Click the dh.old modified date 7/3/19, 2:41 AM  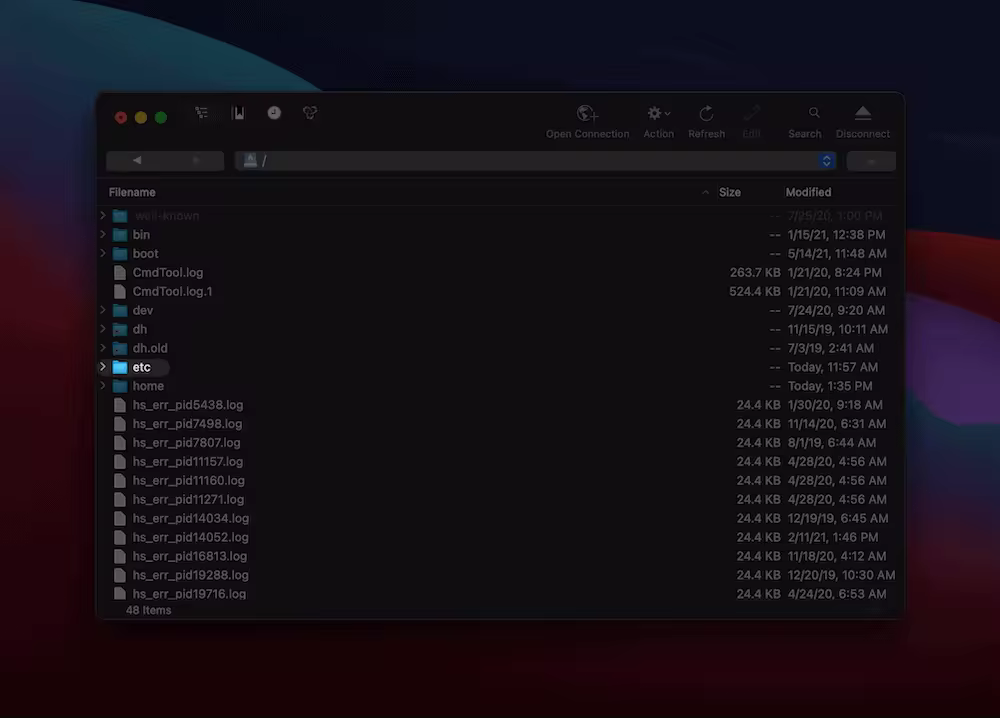(831, 348)
